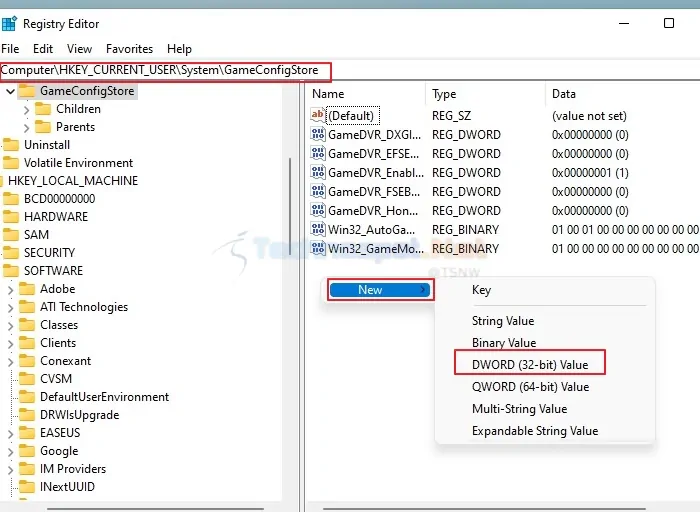Open the New submenu in context menu
This screenshot has width=700, height=512.
coord(380,290)
